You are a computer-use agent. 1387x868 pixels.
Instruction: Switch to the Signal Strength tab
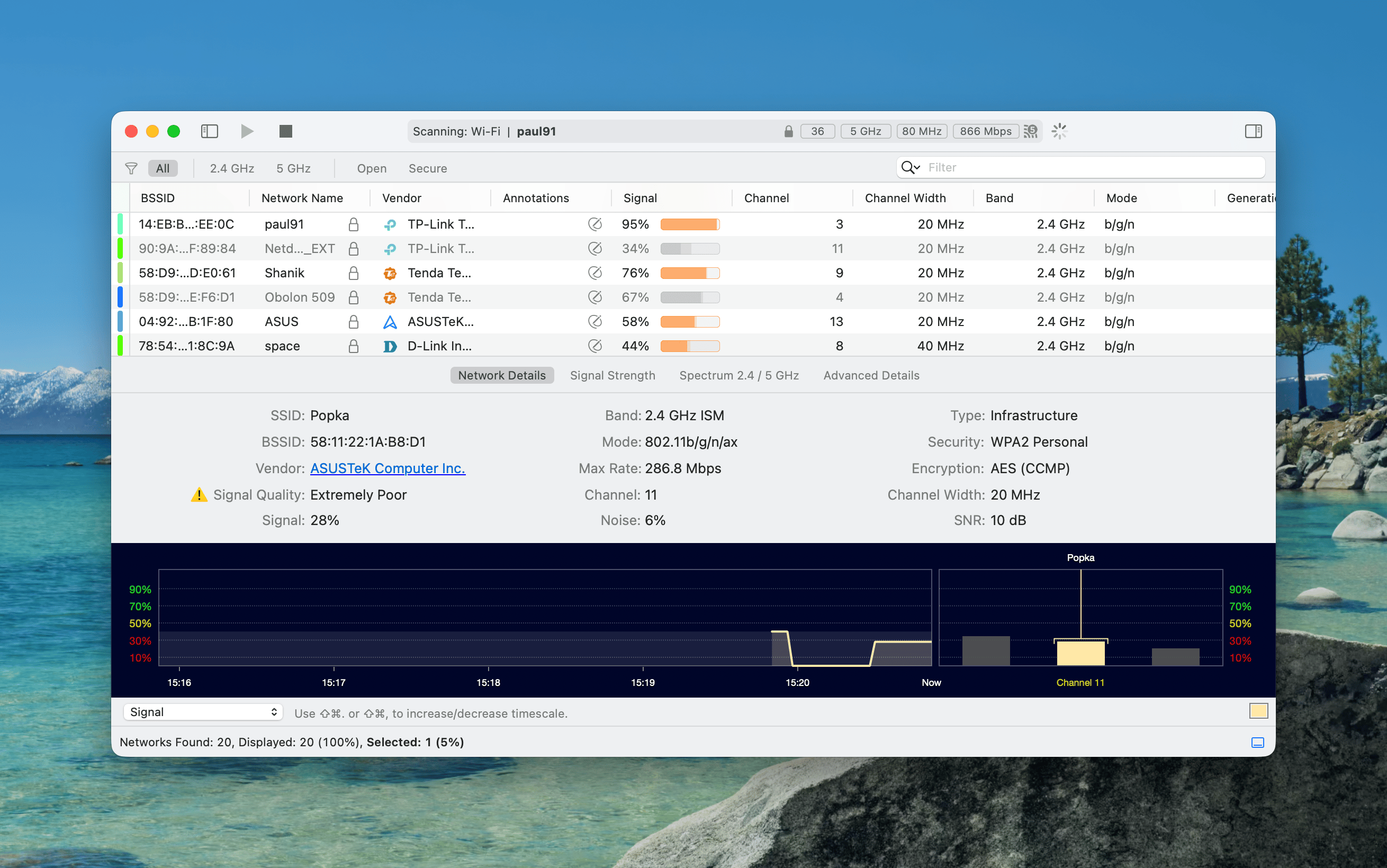point(612,375)
